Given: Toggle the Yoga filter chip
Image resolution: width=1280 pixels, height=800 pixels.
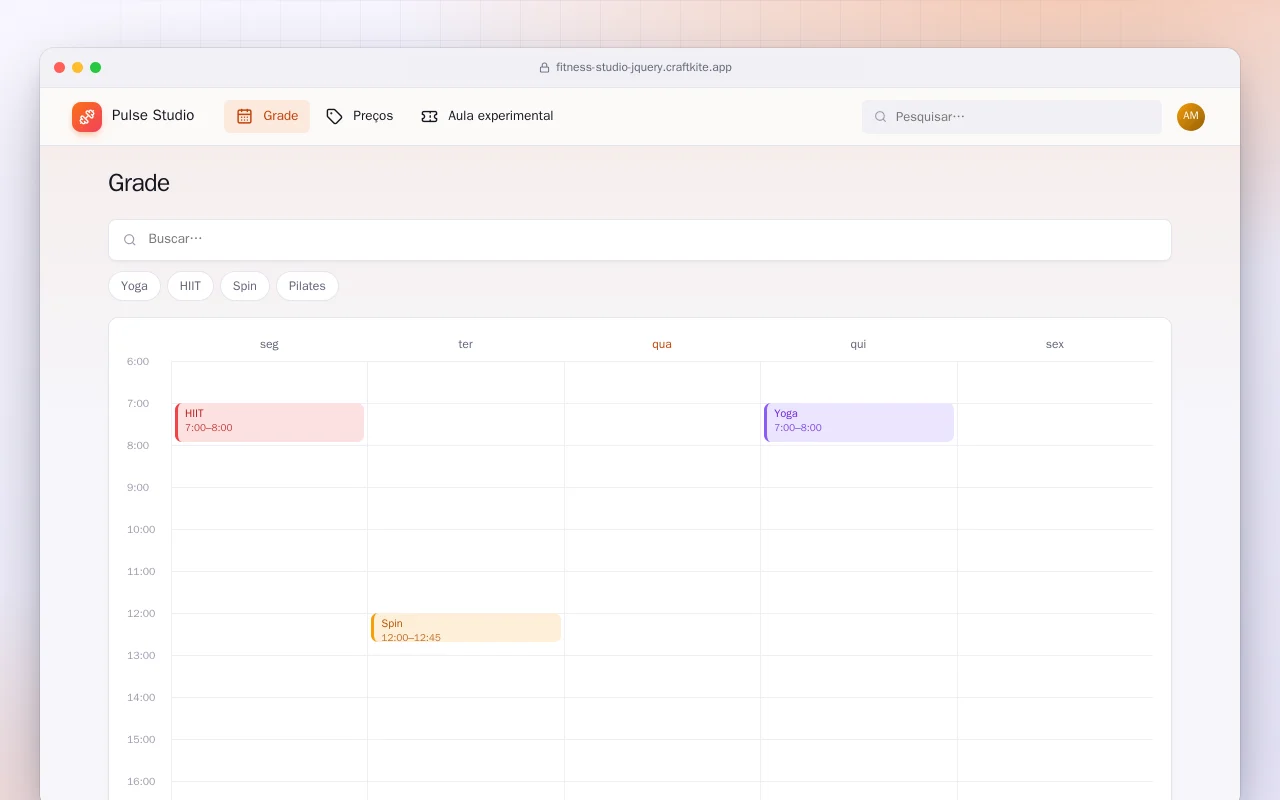Looking at the screenshot, I should point(134,286).
